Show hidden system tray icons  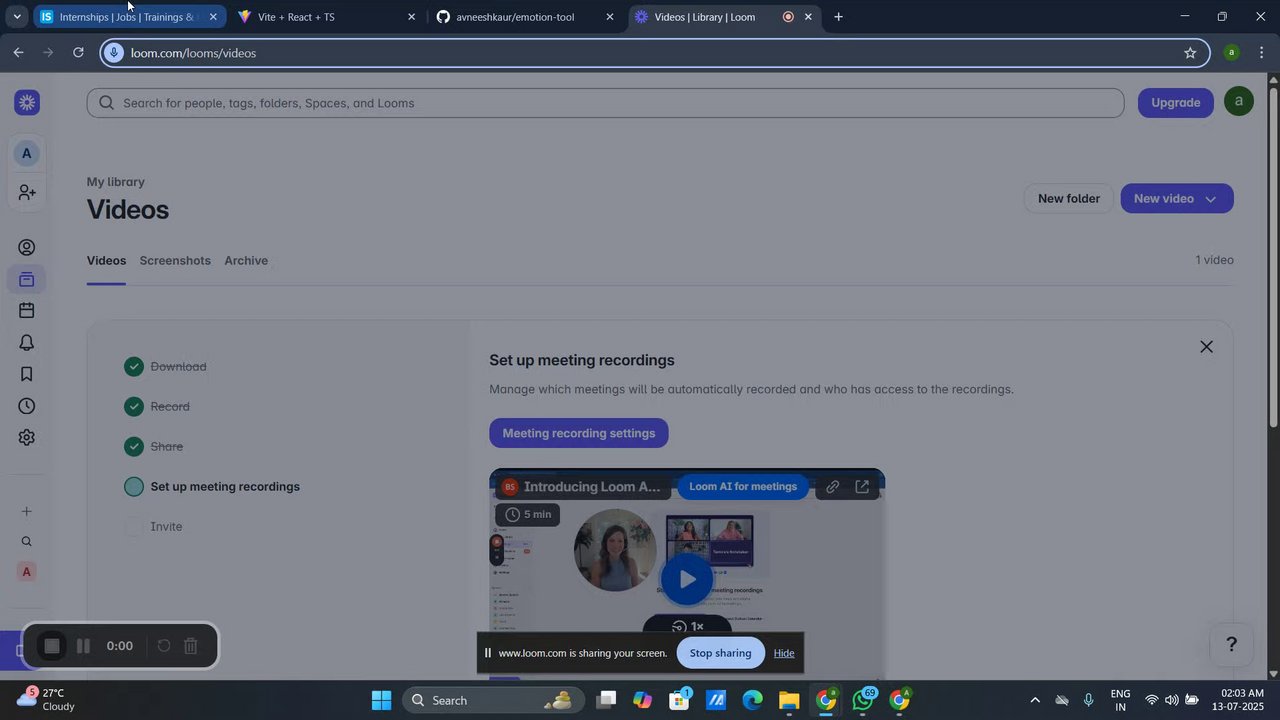[x=1035, y=700]
